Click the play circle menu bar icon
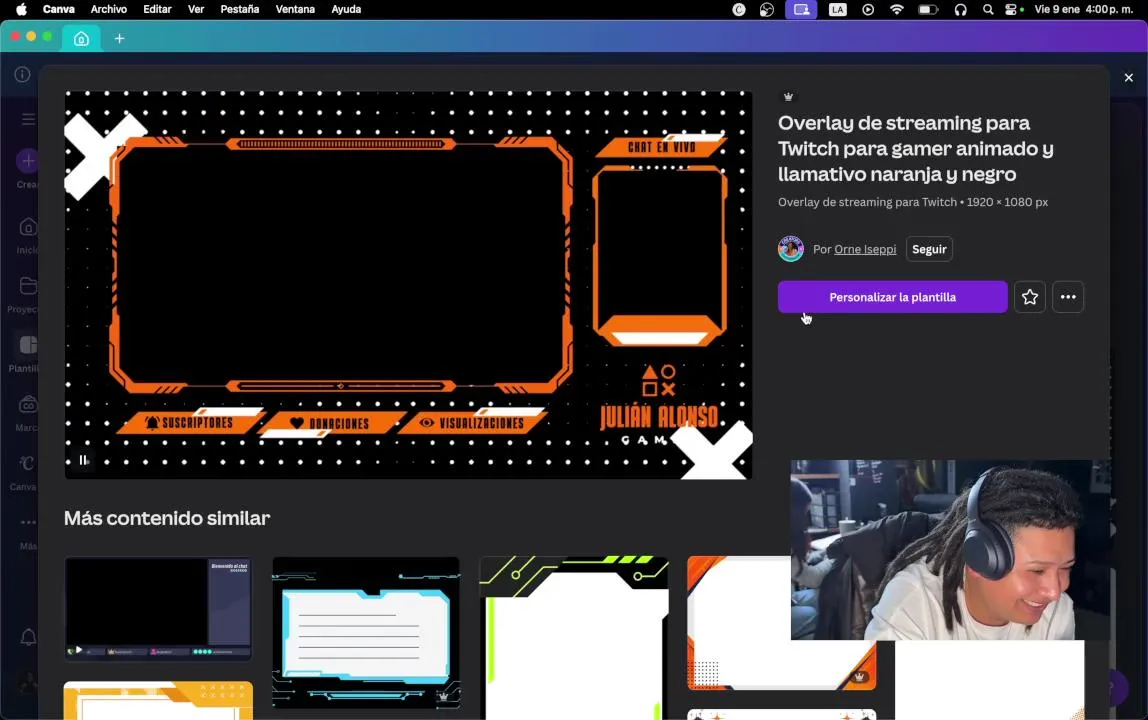This screenshot has height=720, width=1148. (868, 10)
